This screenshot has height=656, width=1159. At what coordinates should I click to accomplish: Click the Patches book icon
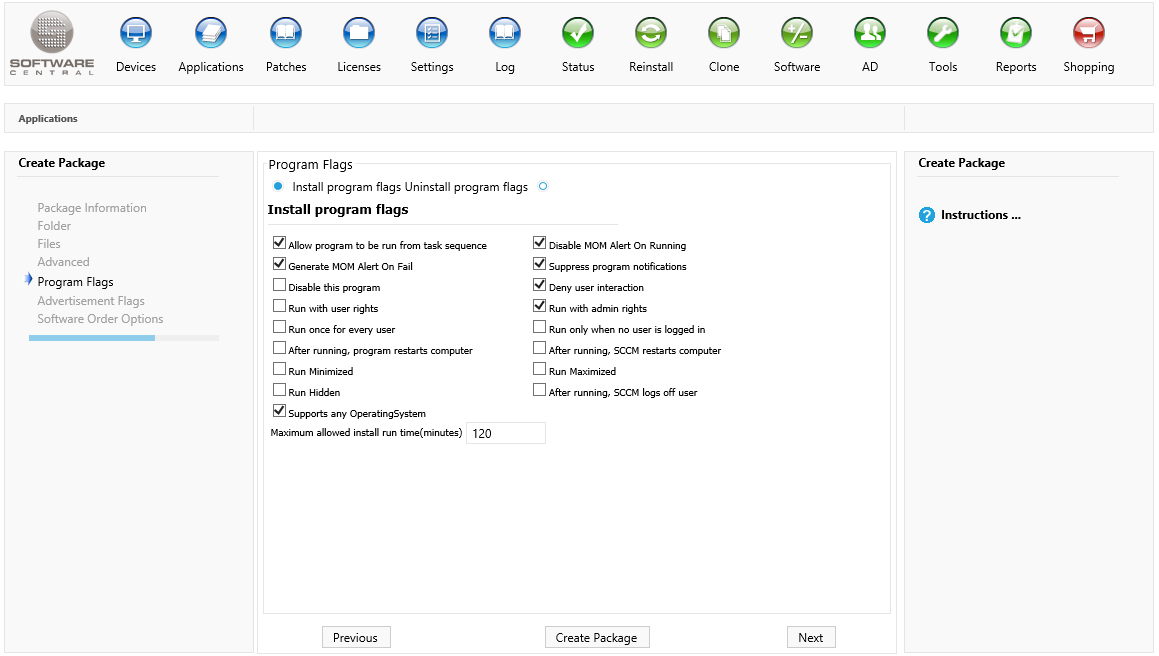tap(286, 33)
